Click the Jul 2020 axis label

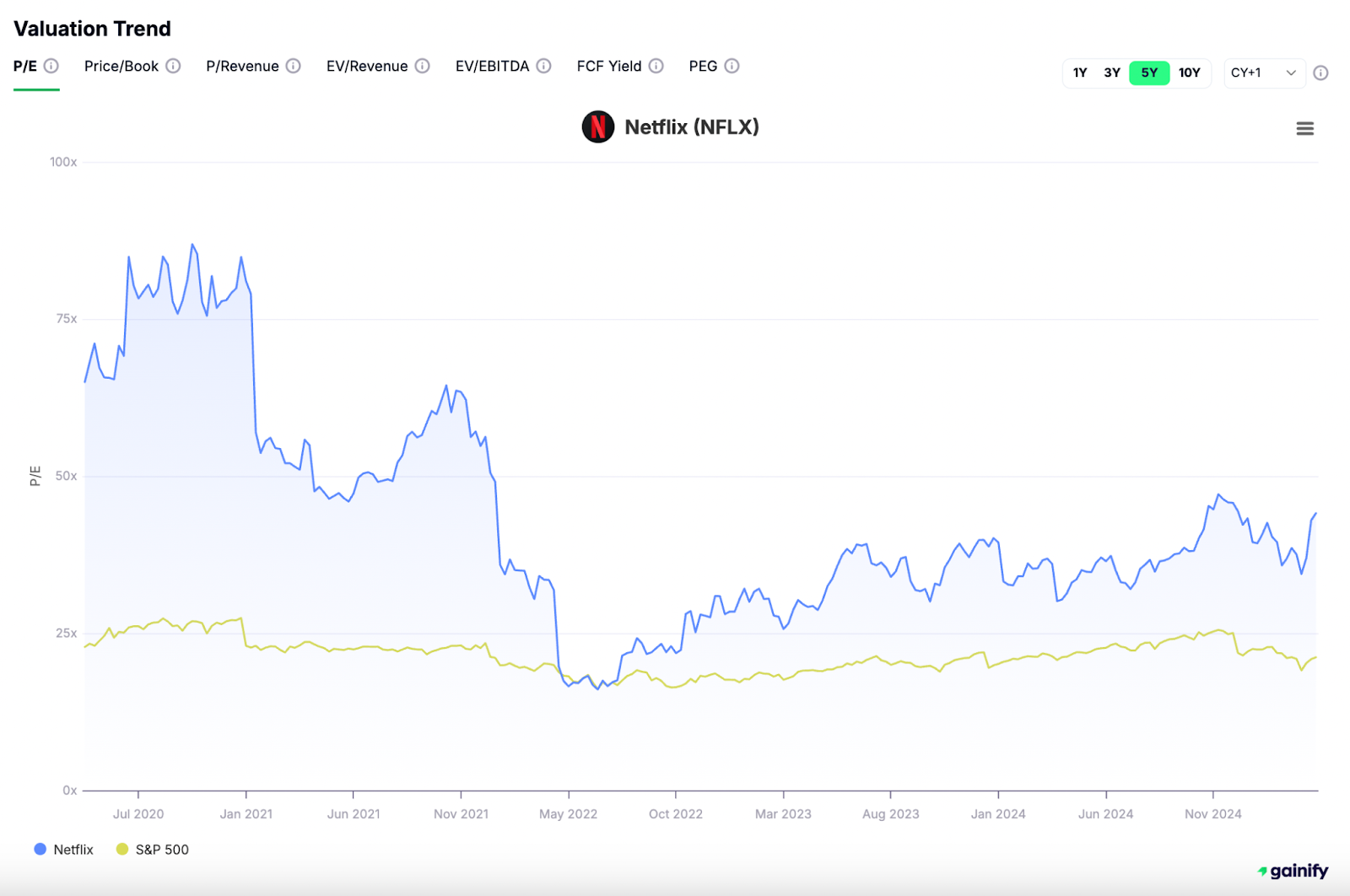coord(138,814)
